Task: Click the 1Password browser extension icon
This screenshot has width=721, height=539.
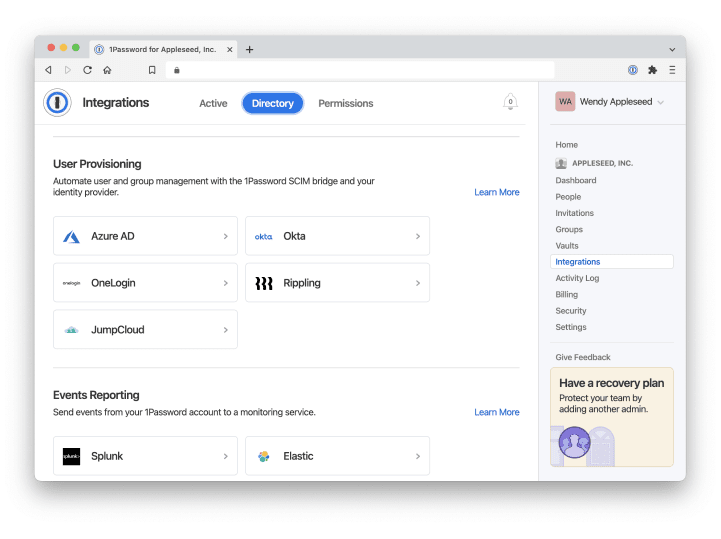Action: [x=633, y=70]
